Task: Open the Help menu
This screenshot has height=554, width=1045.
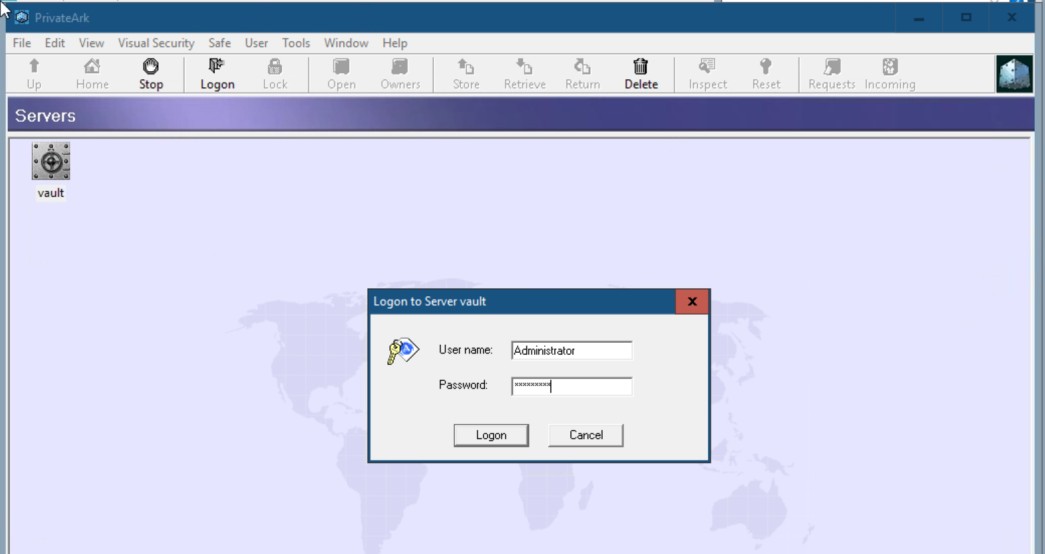Action: 395,43
